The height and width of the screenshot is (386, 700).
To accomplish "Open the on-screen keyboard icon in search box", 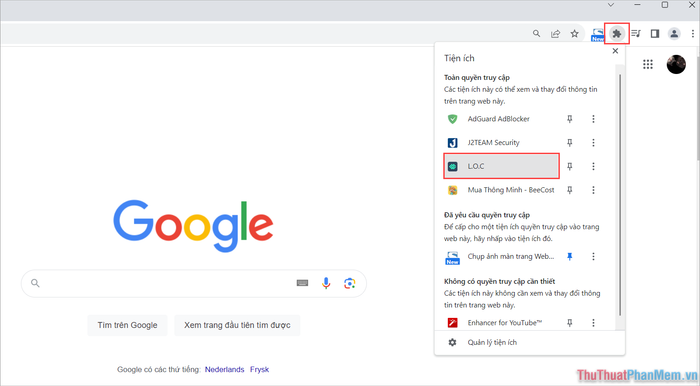I will (302, 283).
